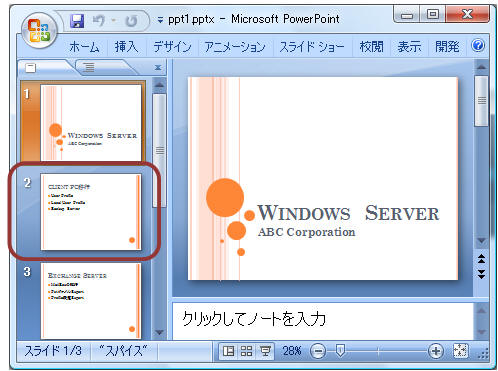Save the presentation with floppy icon
Screen dimensions: 498x371
point(77,21)
